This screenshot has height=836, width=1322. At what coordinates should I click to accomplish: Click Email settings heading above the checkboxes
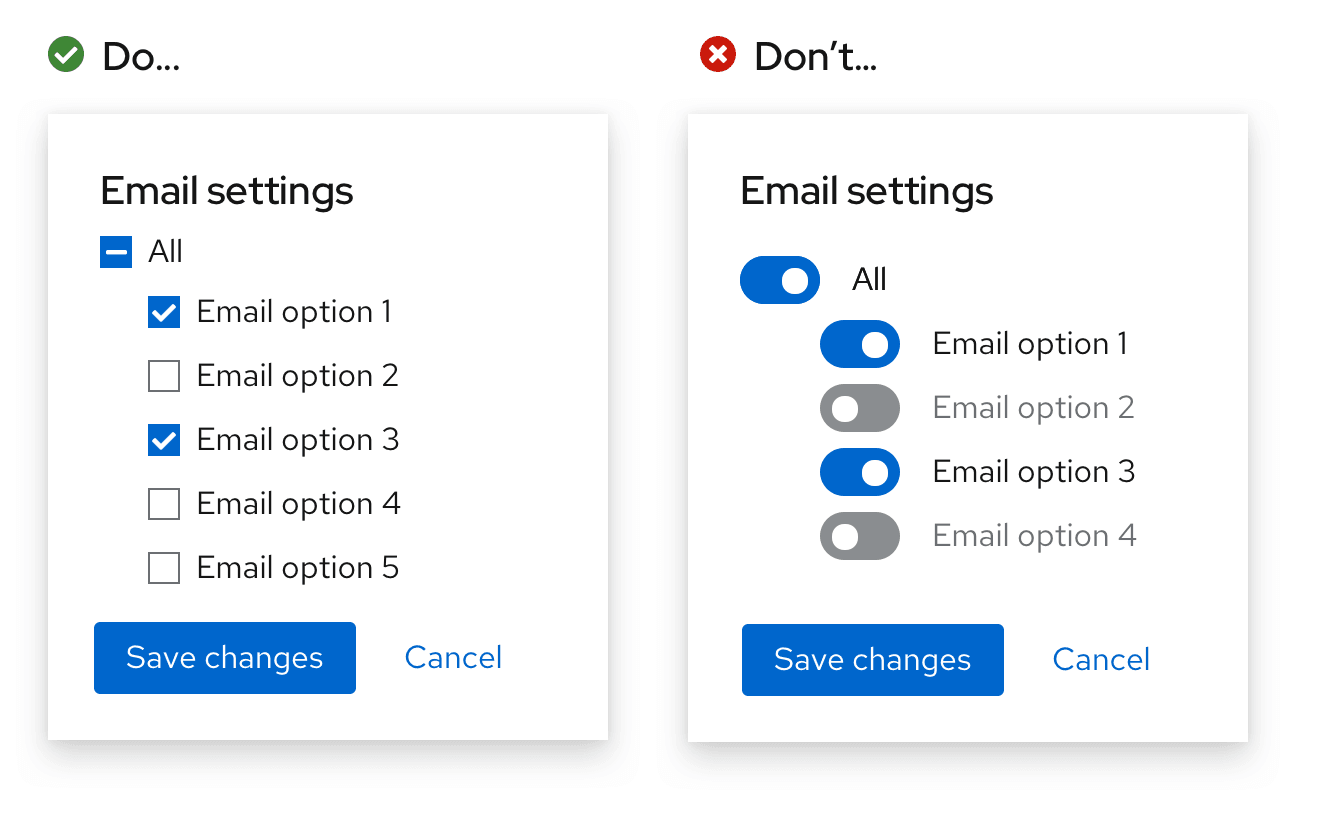[x=227, y=191]
